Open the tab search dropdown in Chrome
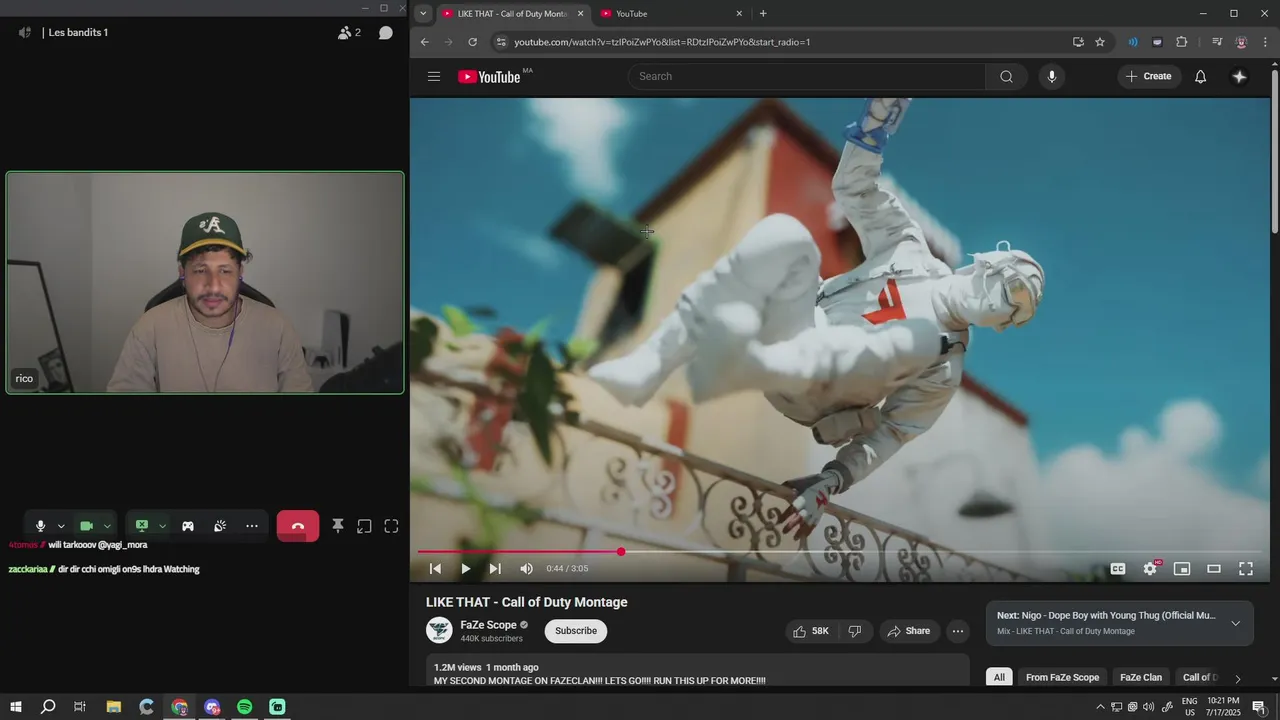Image resolution: width=1280 pixels, height=720 pixels. tap(423, 14)
